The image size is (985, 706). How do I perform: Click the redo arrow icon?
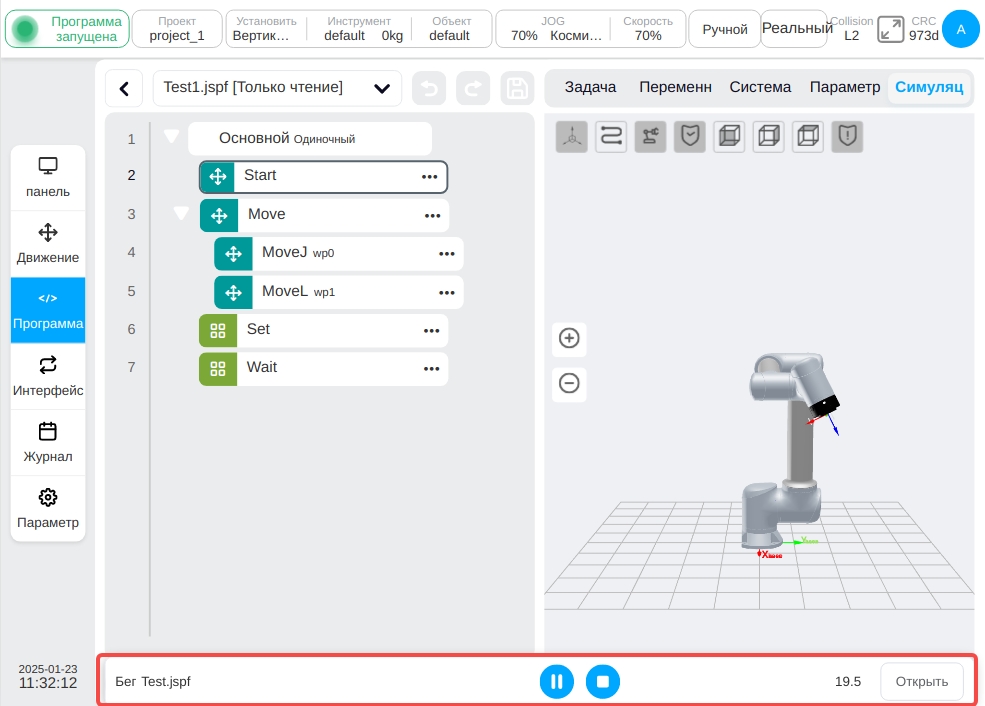click(472, 89)
